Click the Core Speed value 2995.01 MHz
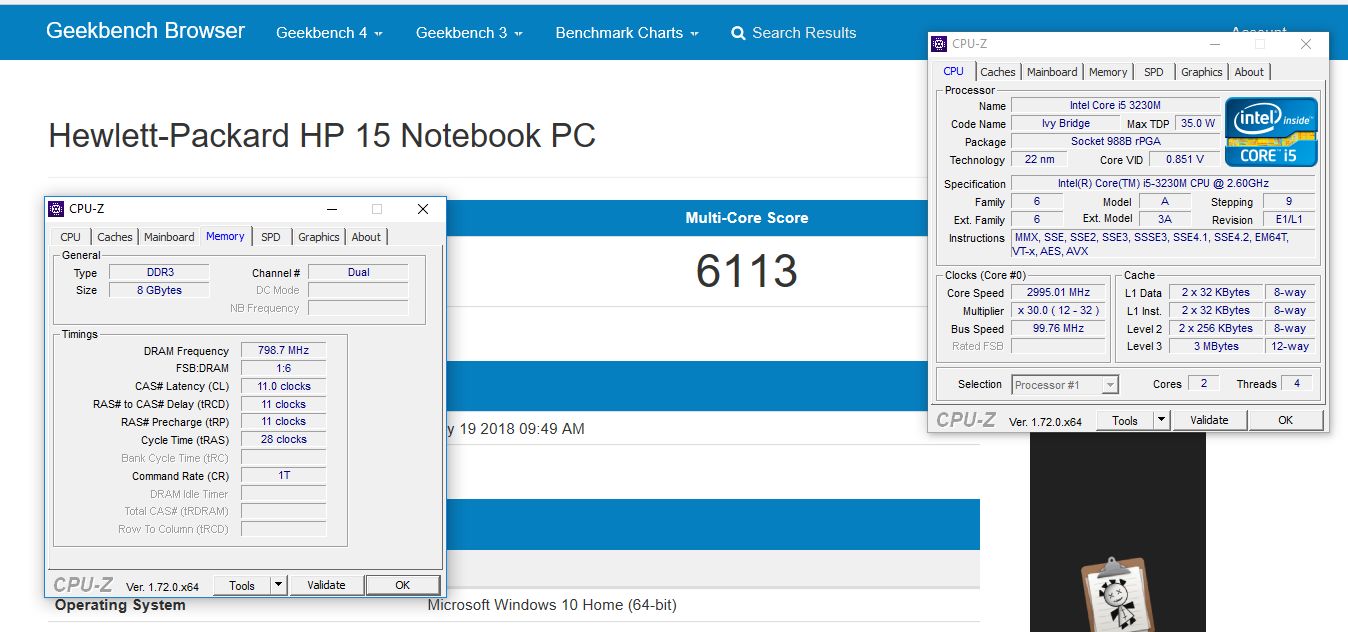 pos(1058,292)
